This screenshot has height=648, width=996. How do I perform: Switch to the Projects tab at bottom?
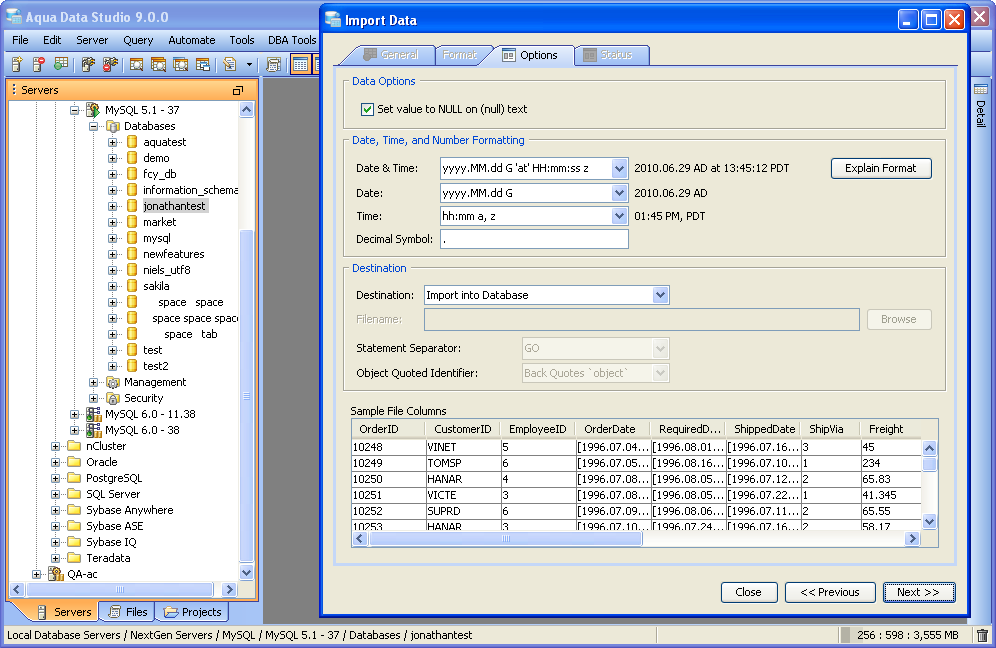click(192, 612)
